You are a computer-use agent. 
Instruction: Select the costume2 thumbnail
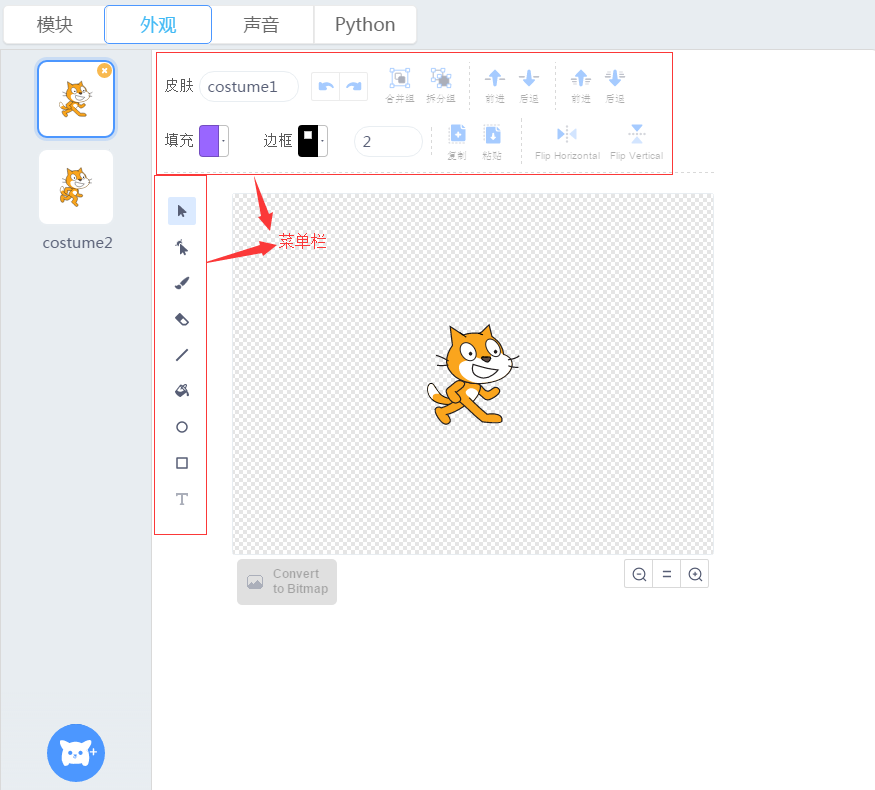pos(76,187)
